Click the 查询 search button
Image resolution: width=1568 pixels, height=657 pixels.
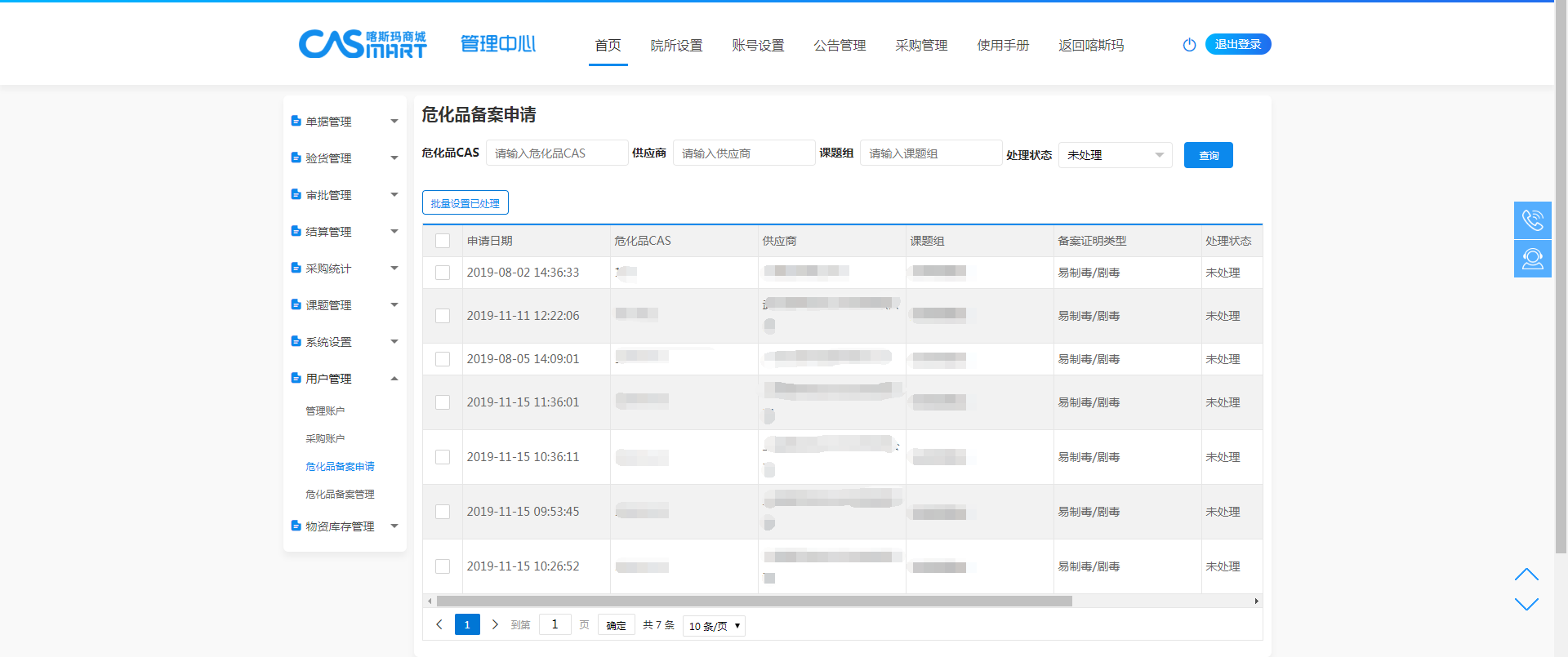tap(1208, 155)
